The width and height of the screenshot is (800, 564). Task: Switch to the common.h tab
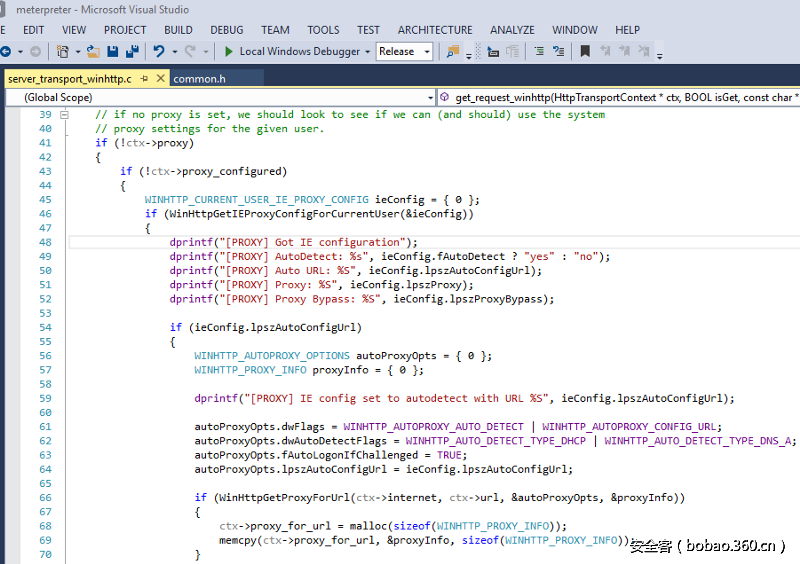tap(199, 78)
